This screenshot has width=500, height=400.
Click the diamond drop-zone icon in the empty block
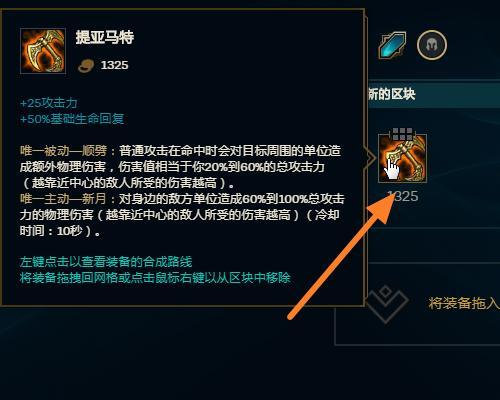(387, 304)
